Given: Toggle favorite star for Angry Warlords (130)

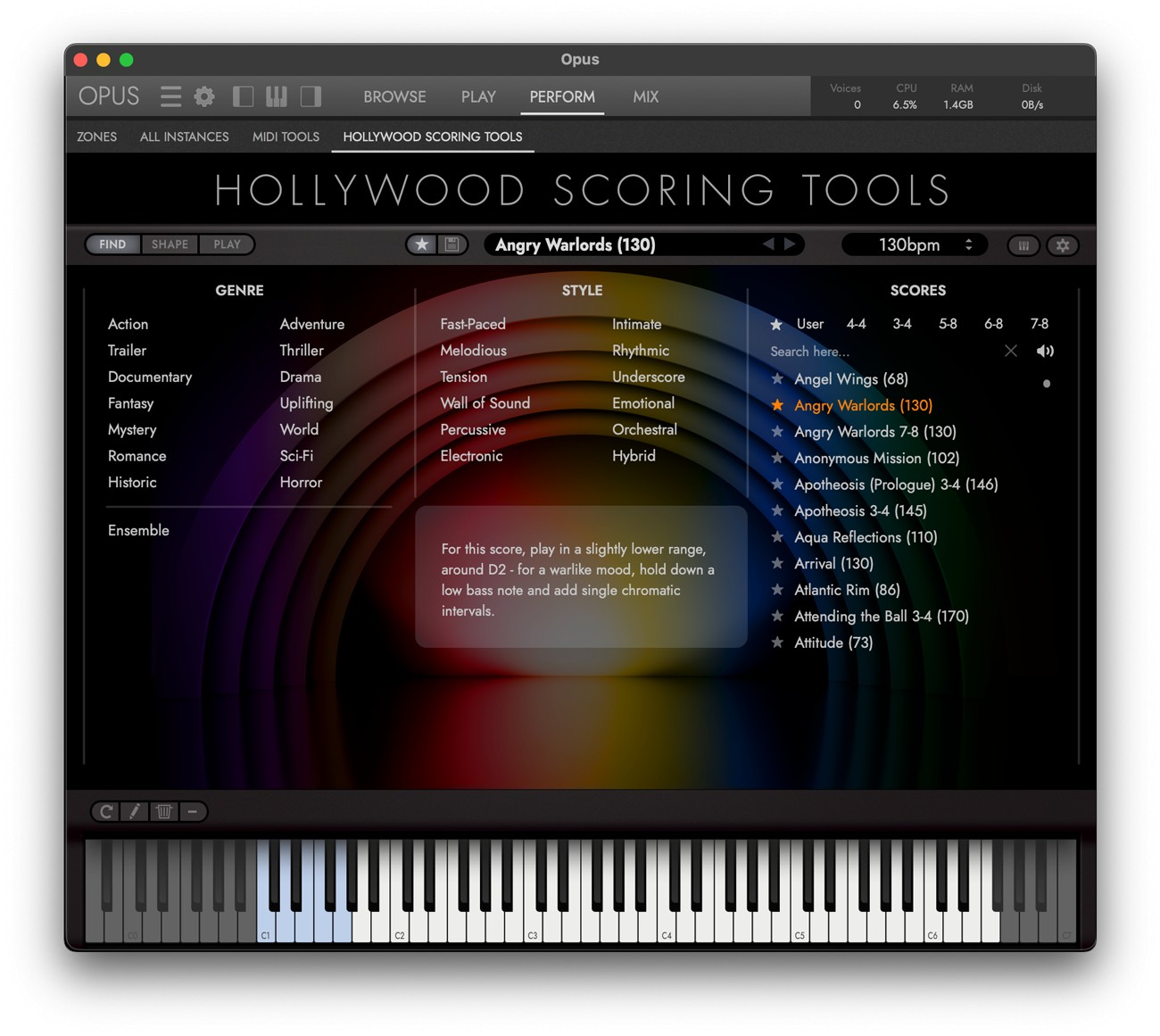Looking at the screenshot, I should pos(777,405).
